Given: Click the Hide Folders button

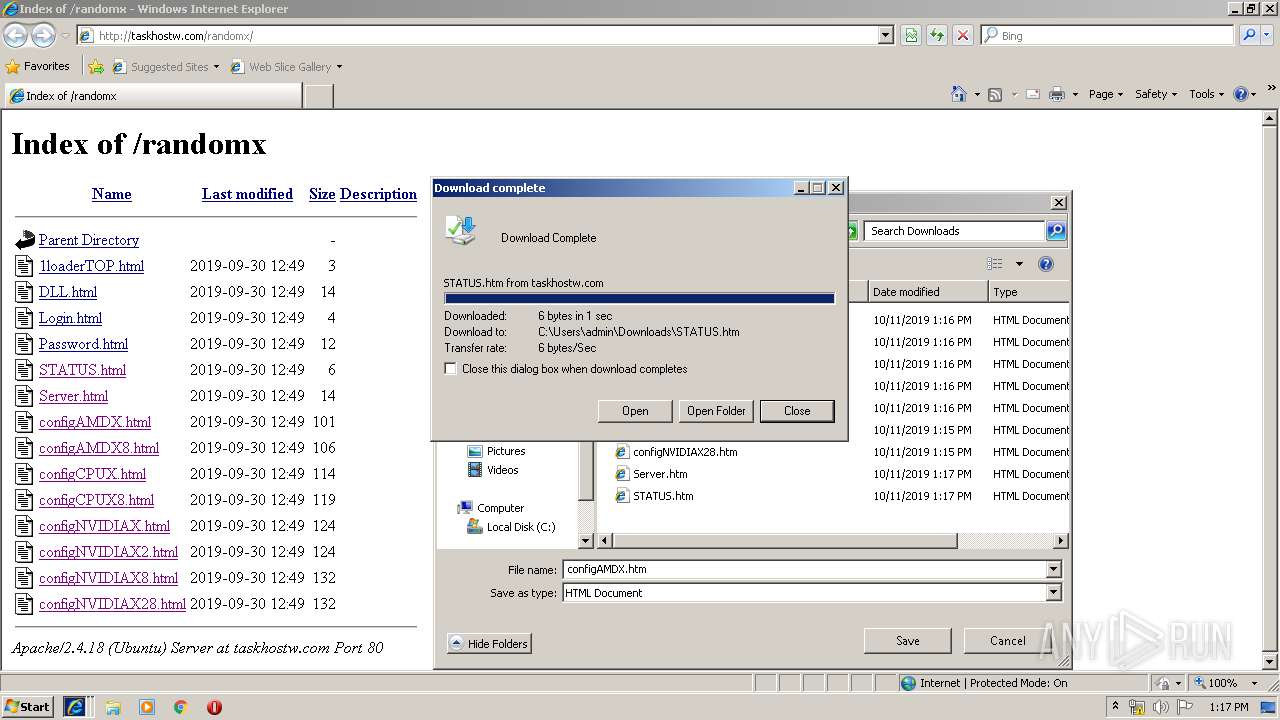Looking at the screenshot, I should click(489, 644).
